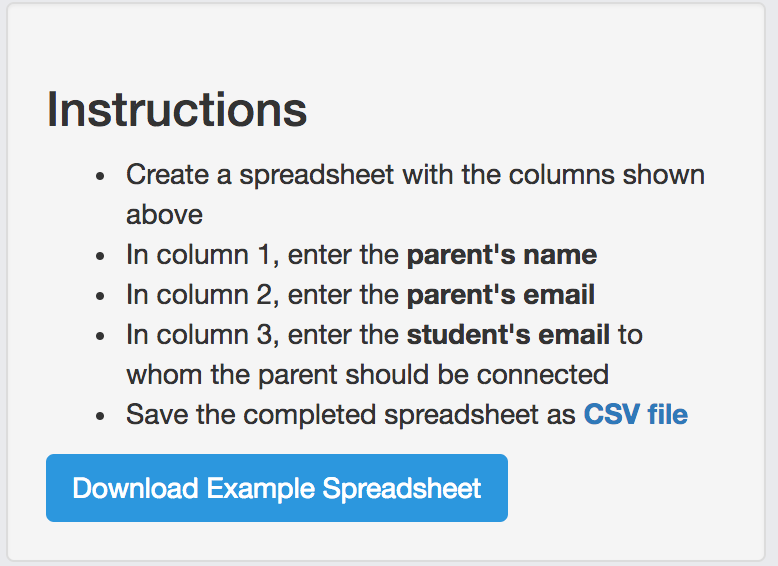The image size is (778, 566).
Task: Click the word "above" under first bullet
Action: coord(164,214)
